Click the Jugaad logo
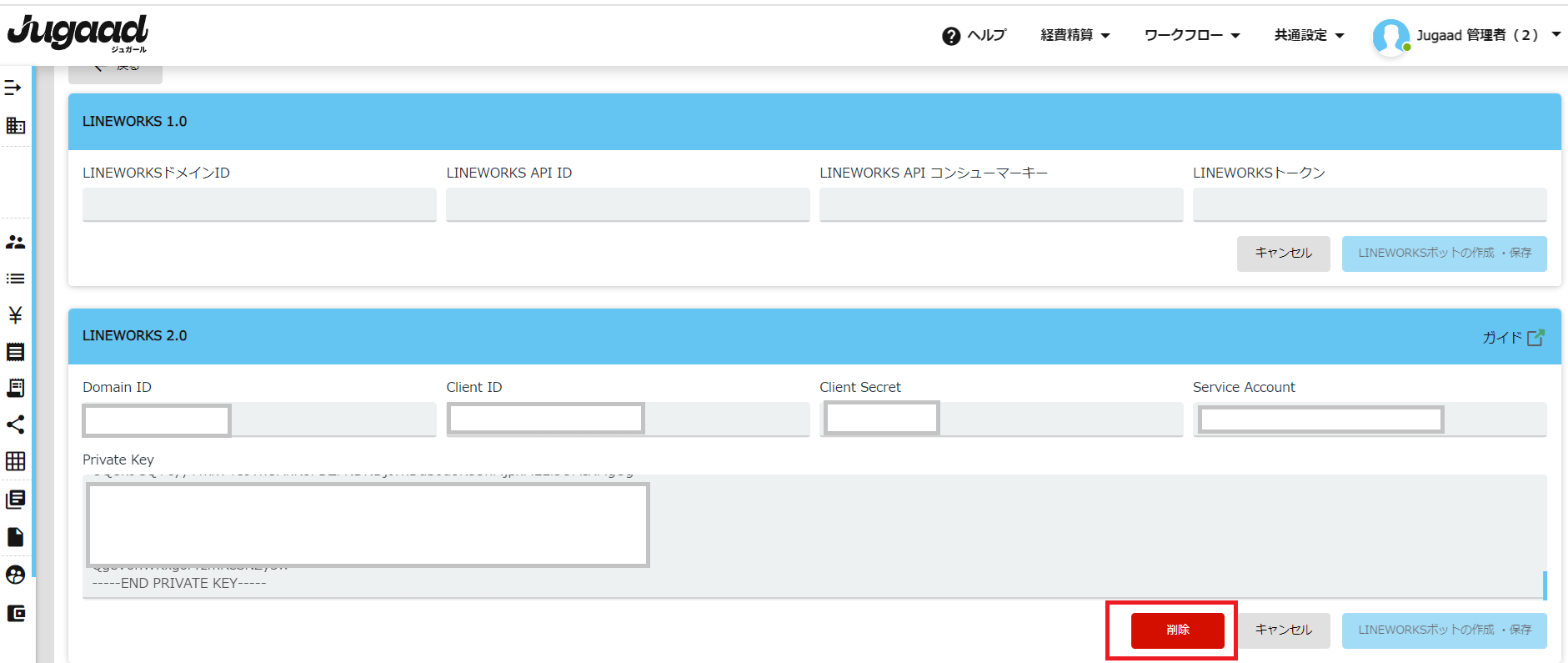Image resolution: width=1568 pixels, height=663 pixels. tap(78, 33)
